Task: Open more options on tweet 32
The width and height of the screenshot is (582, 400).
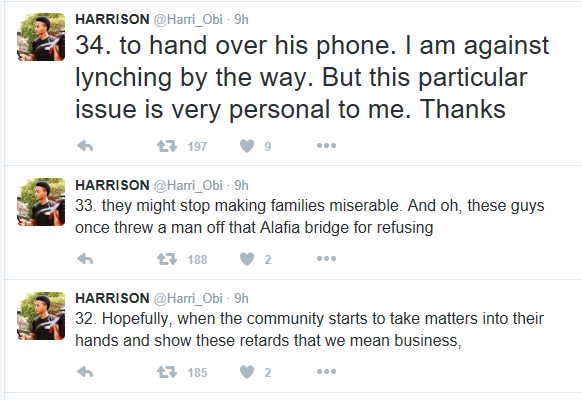Action: click(326, 371)
